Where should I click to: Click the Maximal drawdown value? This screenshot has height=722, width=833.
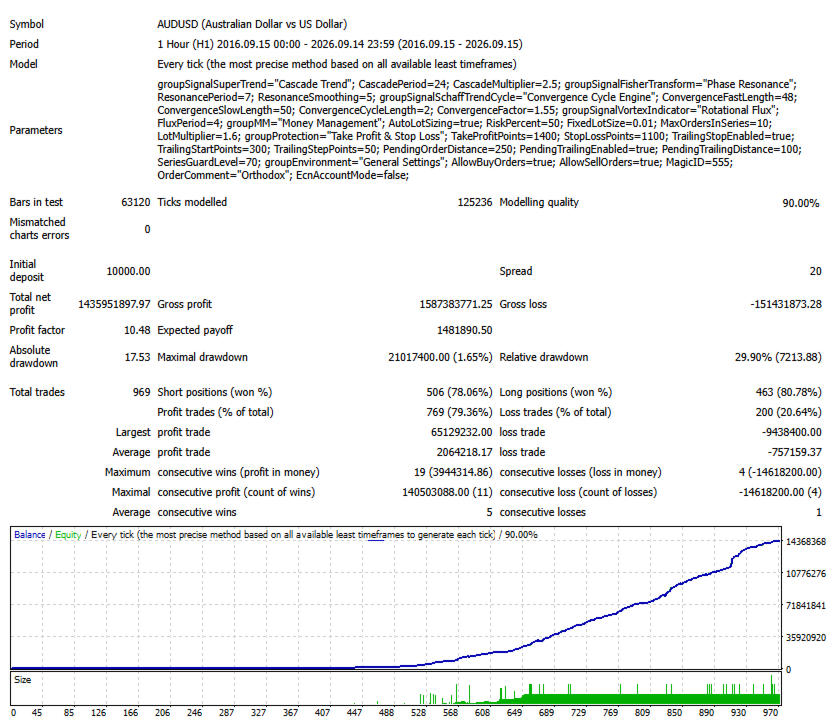coord(440,358)
